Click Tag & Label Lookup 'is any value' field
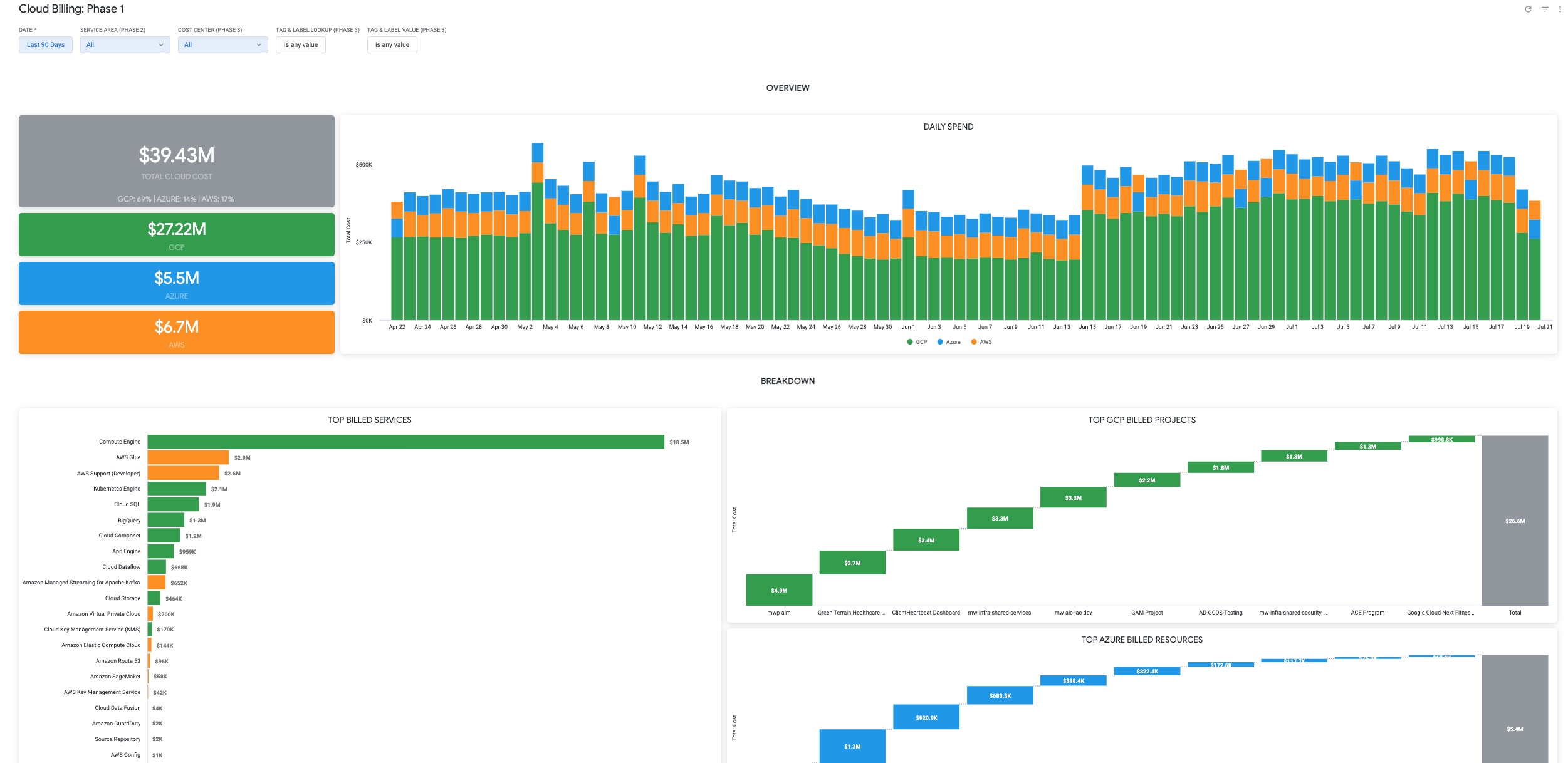Viewport: 1568px width, 763px height. click(301, 44)
